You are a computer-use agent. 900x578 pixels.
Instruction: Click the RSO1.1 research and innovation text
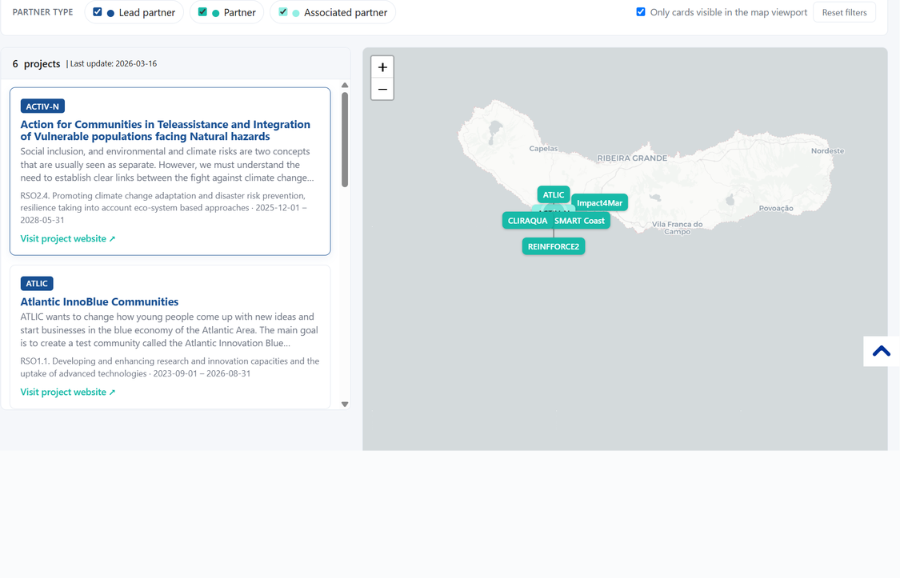point(170,367)
